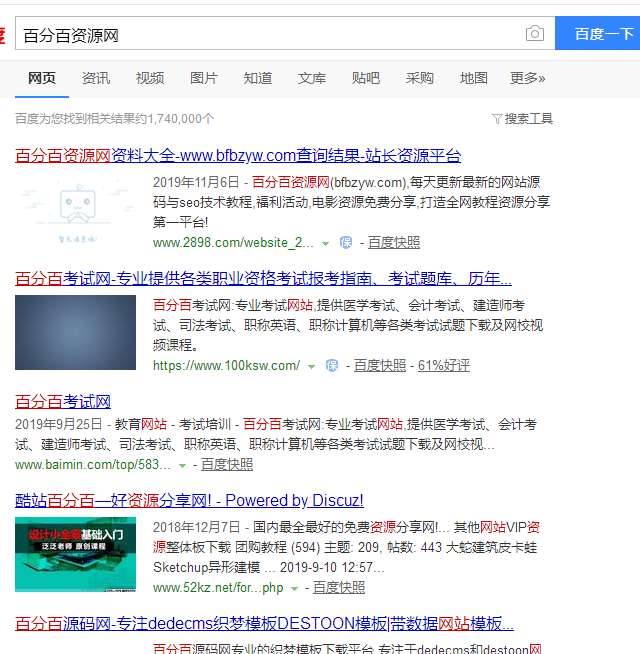Viewport: 640px width, 654px height.
Task: Open result 百分百考试网-专业提供各类职业资格考试
Action: tap(263, 279)
